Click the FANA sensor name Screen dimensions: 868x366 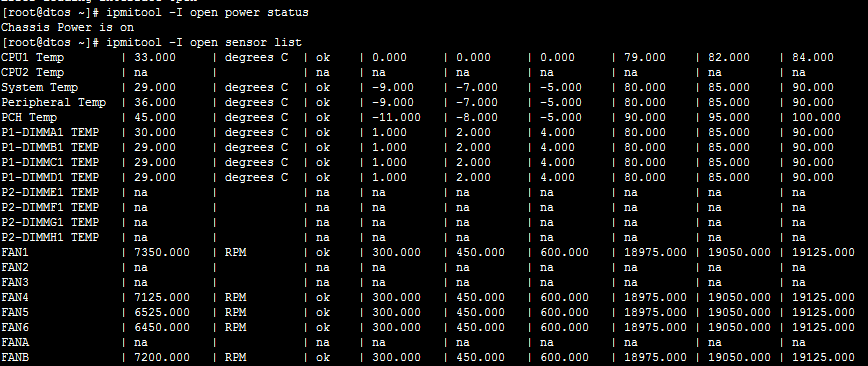coord(15,342)
